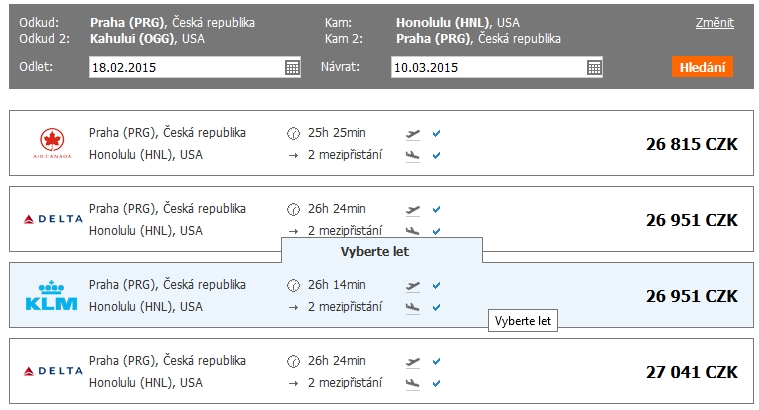Image resolution: width=759 pixels, height=410 pixels.
Task: Click the Hledání search button
Action: click(x=702, y=67)
